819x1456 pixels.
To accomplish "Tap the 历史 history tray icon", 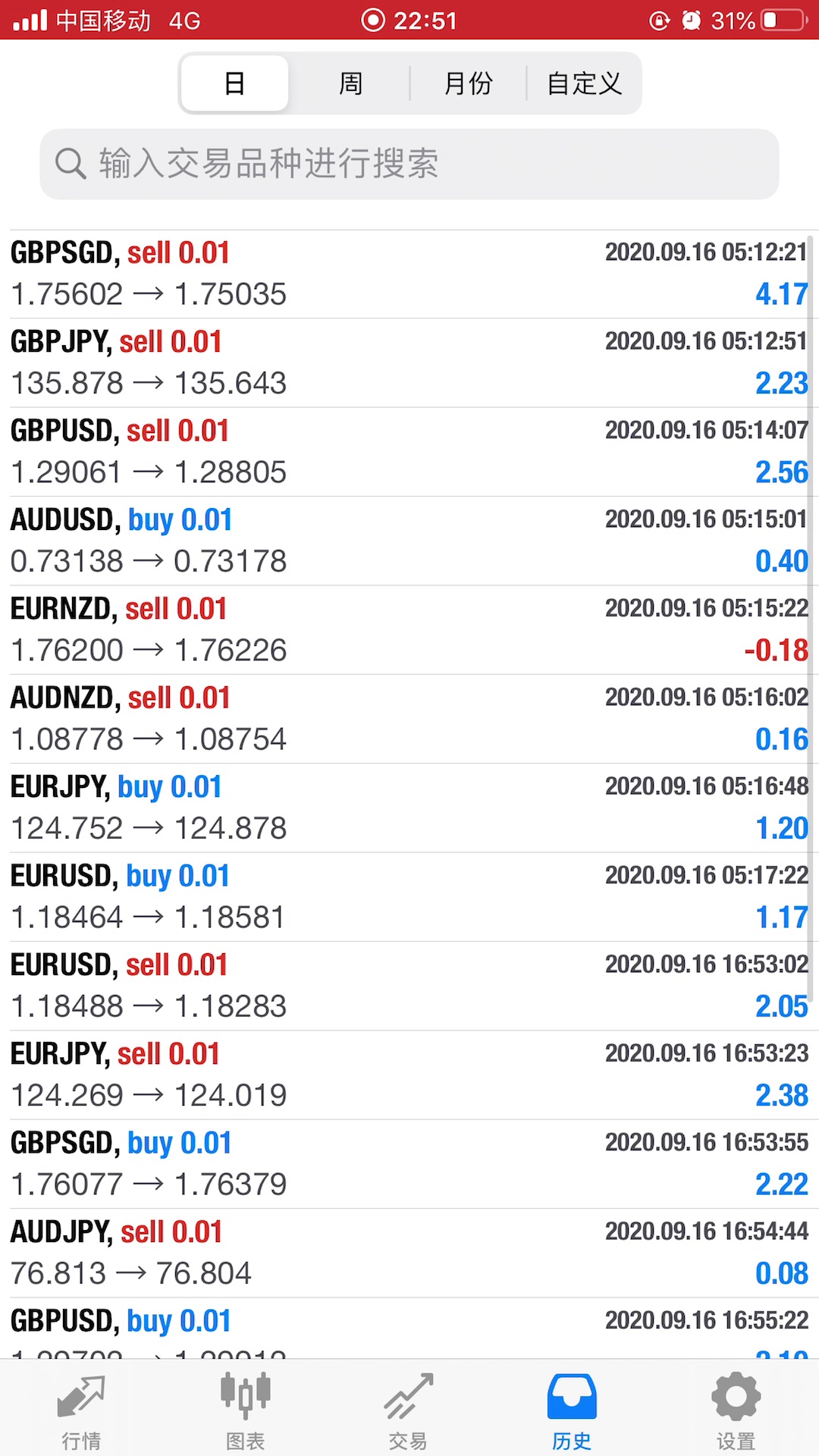I will pyautogui.click(x=572, y=1398).
